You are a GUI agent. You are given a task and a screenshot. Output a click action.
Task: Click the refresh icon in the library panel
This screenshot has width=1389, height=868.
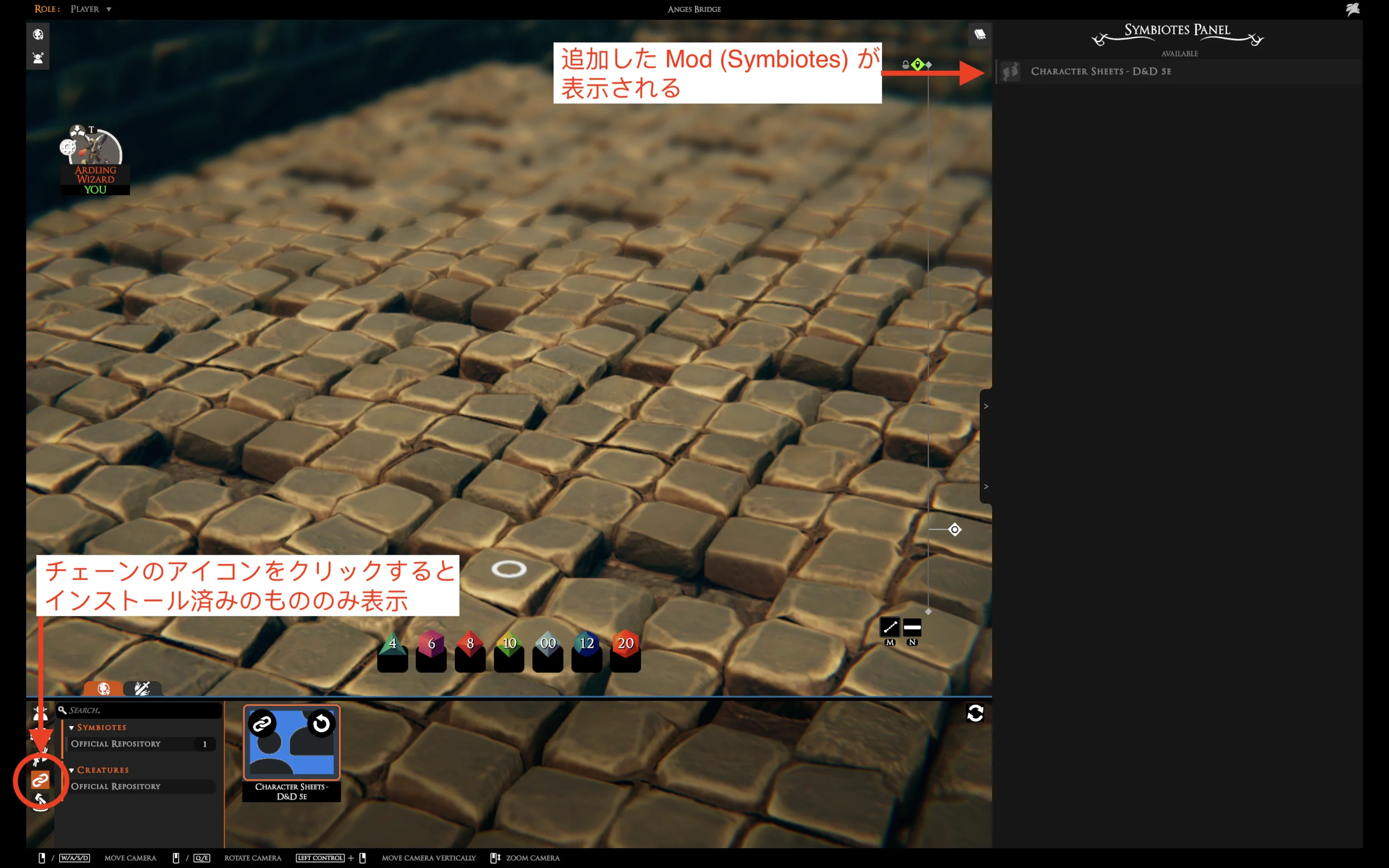975,713
